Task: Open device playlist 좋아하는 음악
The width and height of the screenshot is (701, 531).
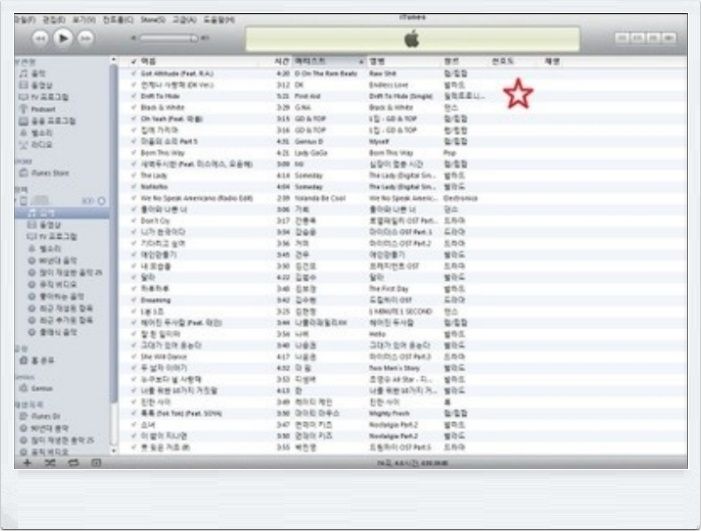Action: tap(56, 296)
